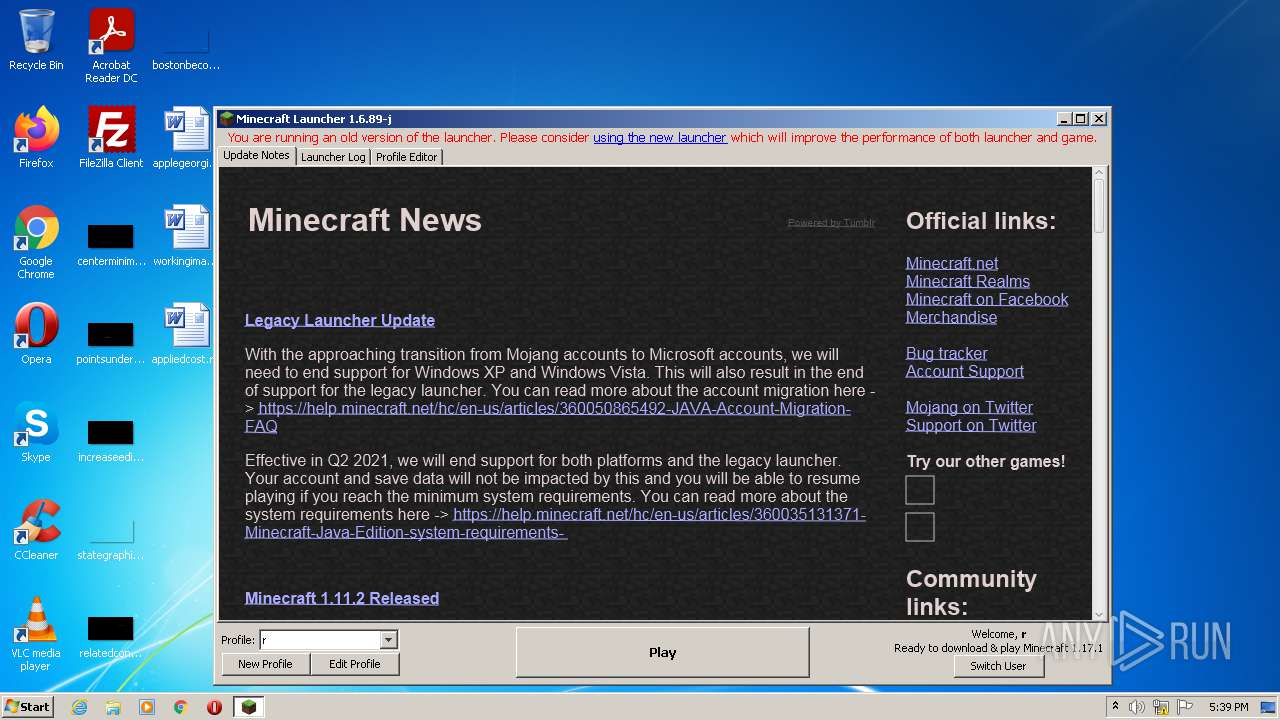1280x720 pixels.
Task: Open the Merchandise link
Action: (x=951, y=317)
